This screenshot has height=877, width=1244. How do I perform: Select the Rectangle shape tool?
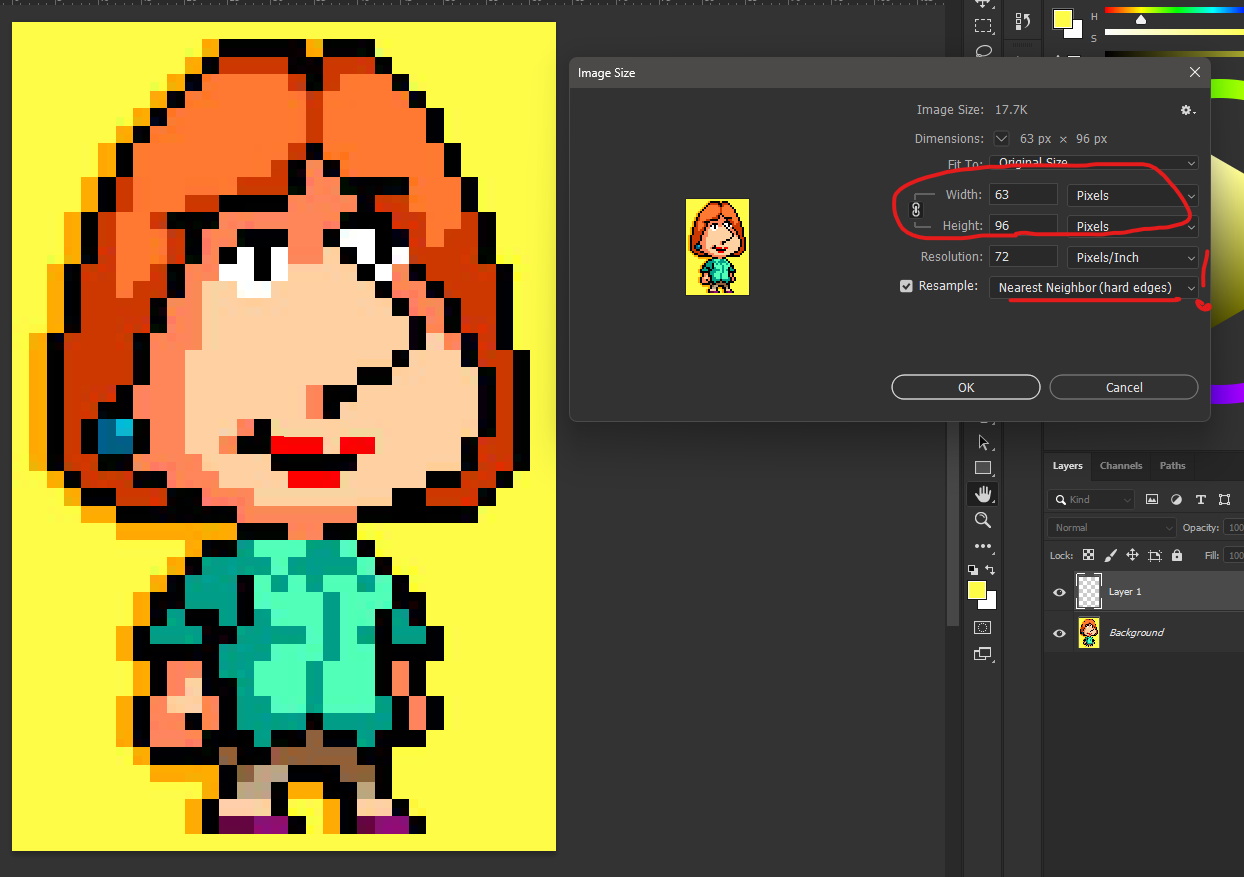click(983, 468)
